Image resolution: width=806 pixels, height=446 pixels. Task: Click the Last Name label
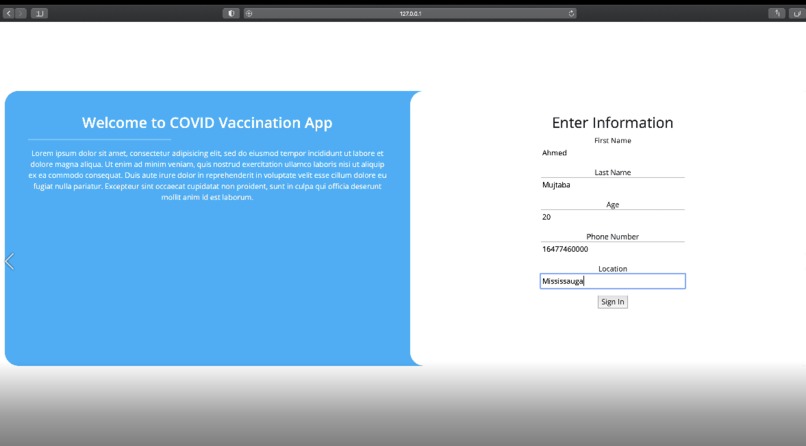612,172
